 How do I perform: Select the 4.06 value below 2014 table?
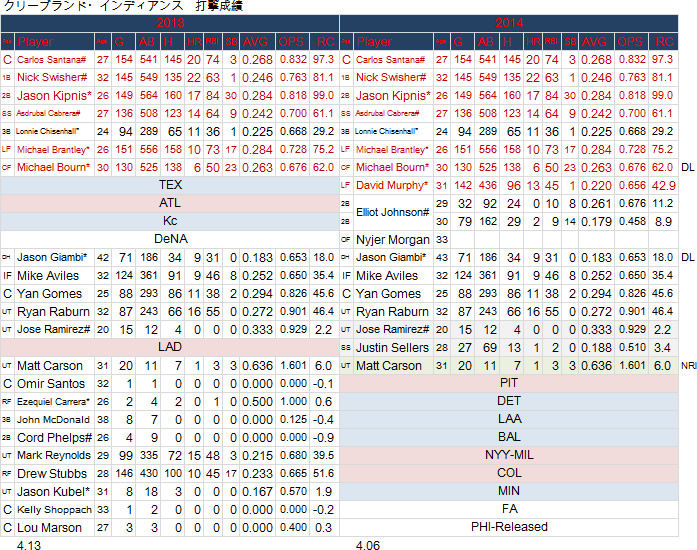368,545
